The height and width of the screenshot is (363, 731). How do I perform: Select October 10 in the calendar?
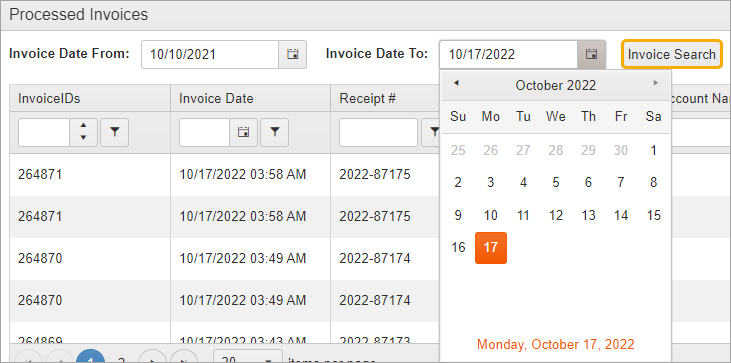(x=490, y=215)
